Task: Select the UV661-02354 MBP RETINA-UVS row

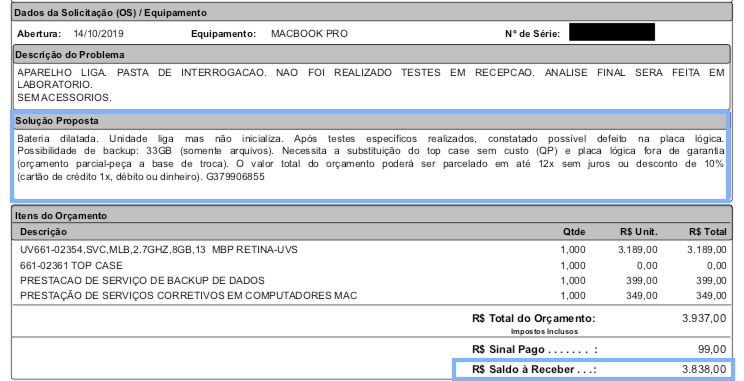Action: [372, 250]
